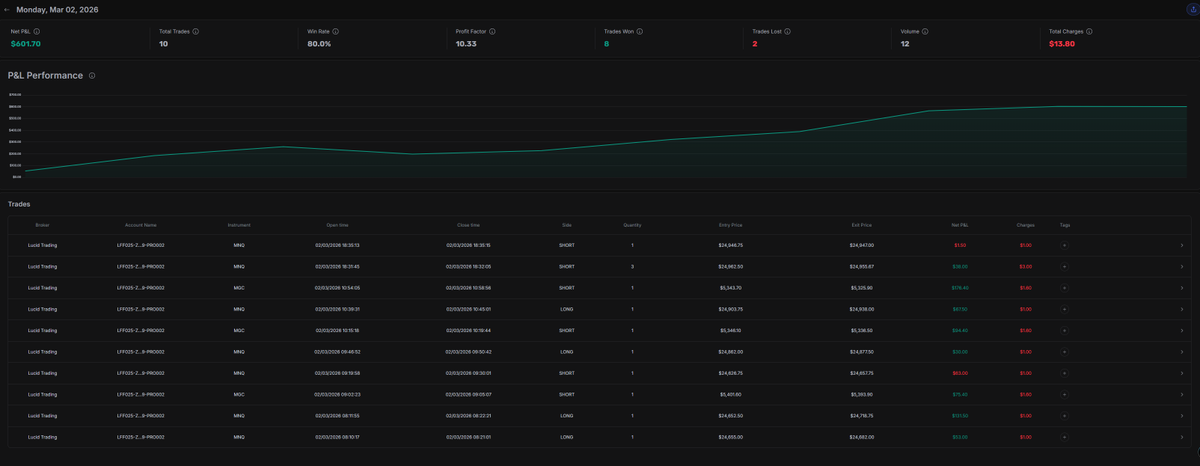
Task: Click the $601.70 Net P&L value
Action: point(26,44)
